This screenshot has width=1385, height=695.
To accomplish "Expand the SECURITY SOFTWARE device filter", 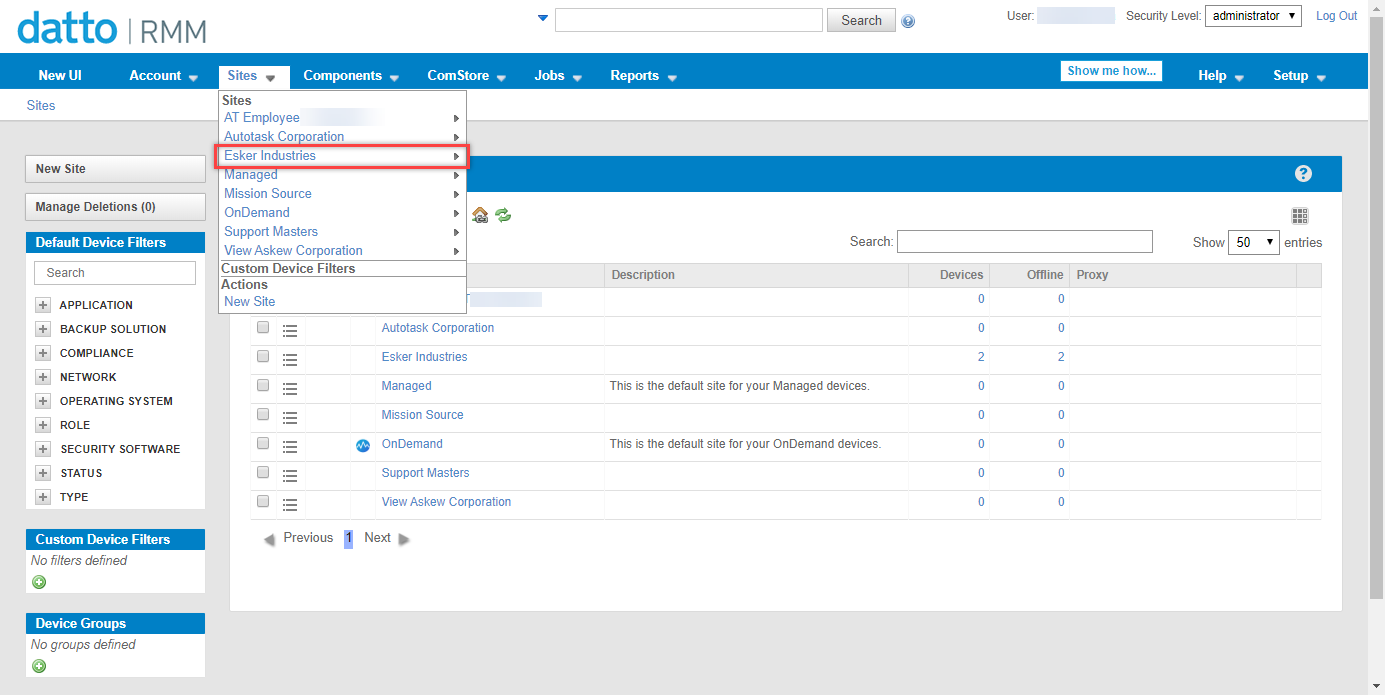I will pos(43,449).
